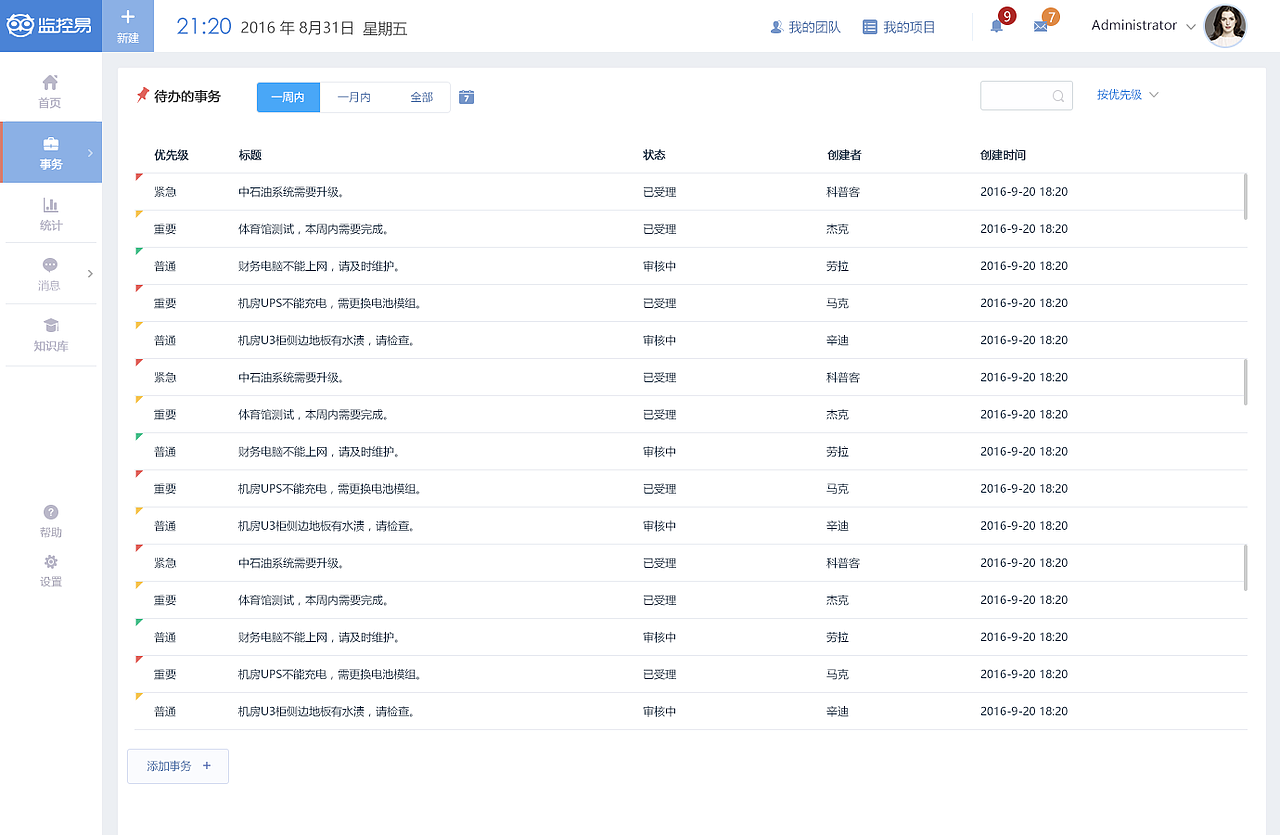The image size is (1280, 835).
Task: Open 设置 gear icon in sidebar
Action: tap(51, 562)
